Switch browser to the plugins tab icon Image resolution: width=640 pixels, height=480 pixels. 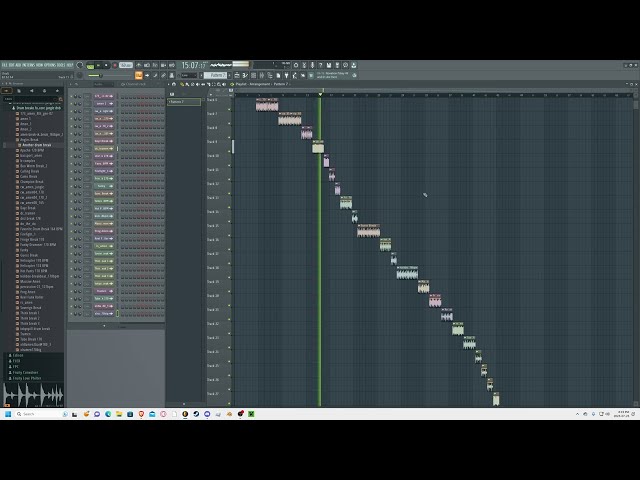44,91
